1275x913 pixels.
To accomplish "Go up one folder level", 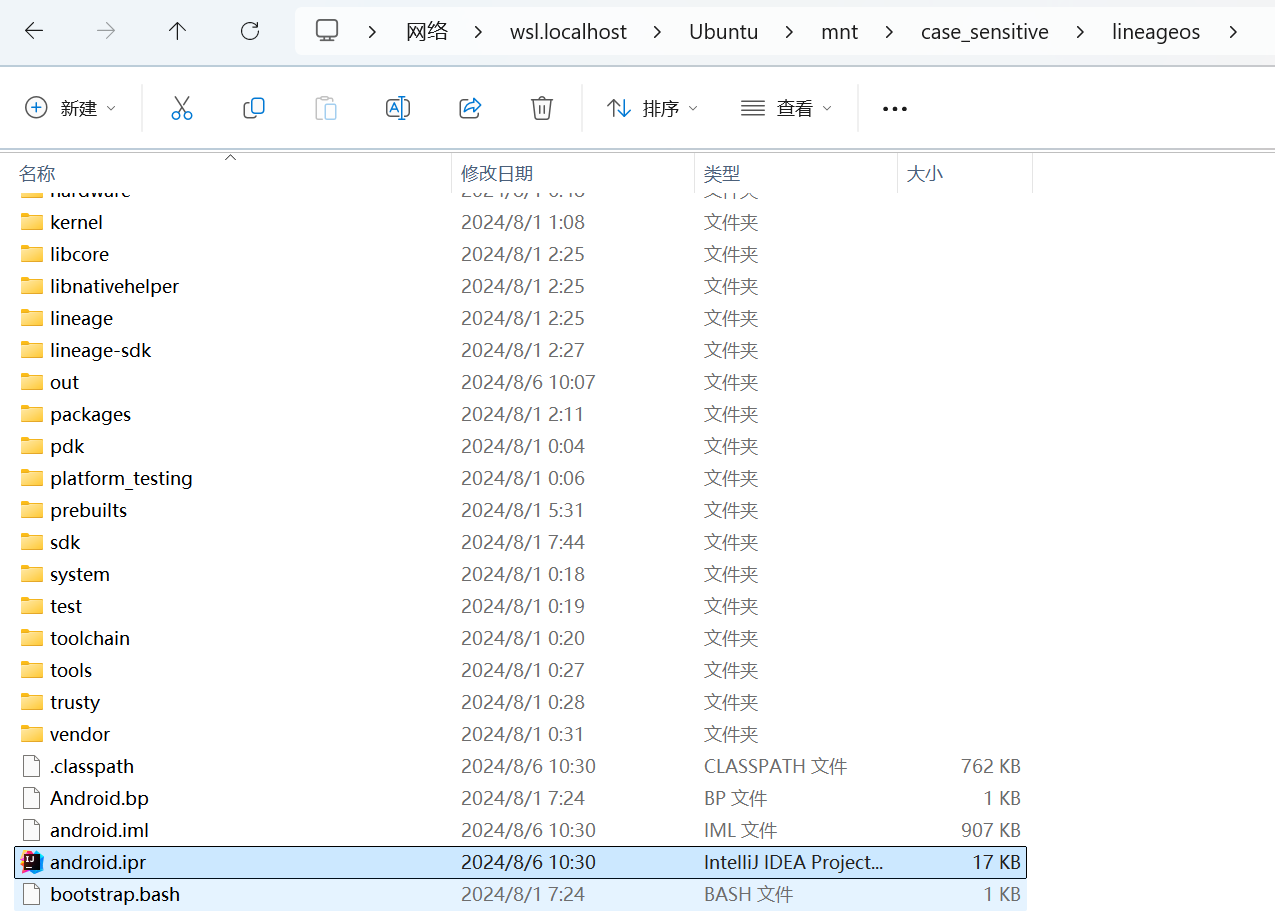I will point(177,31).
